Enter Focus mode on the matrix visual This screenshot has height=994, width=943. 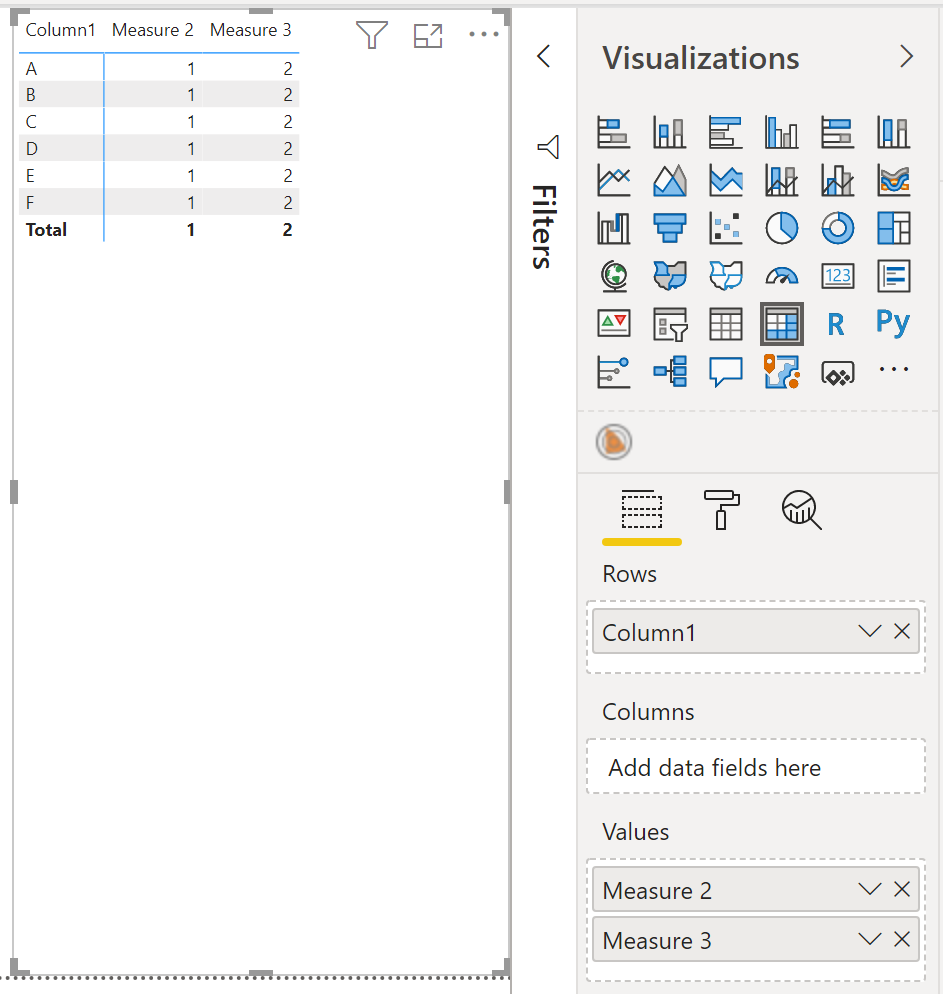pyautogui.click(x=428, y=36)
